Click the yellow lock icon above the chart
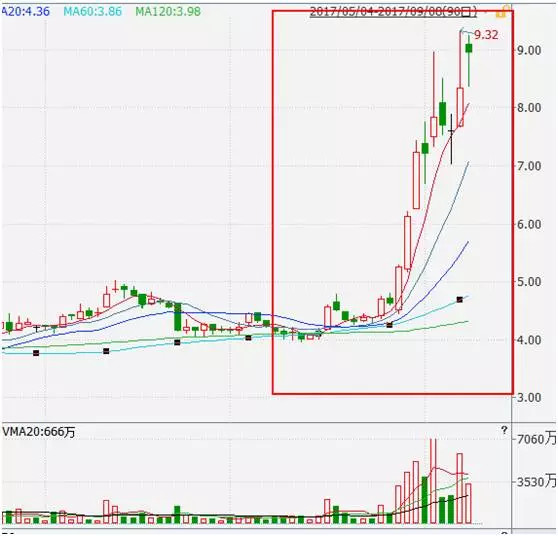Screen dimensions: 558x536 [503, 12]
